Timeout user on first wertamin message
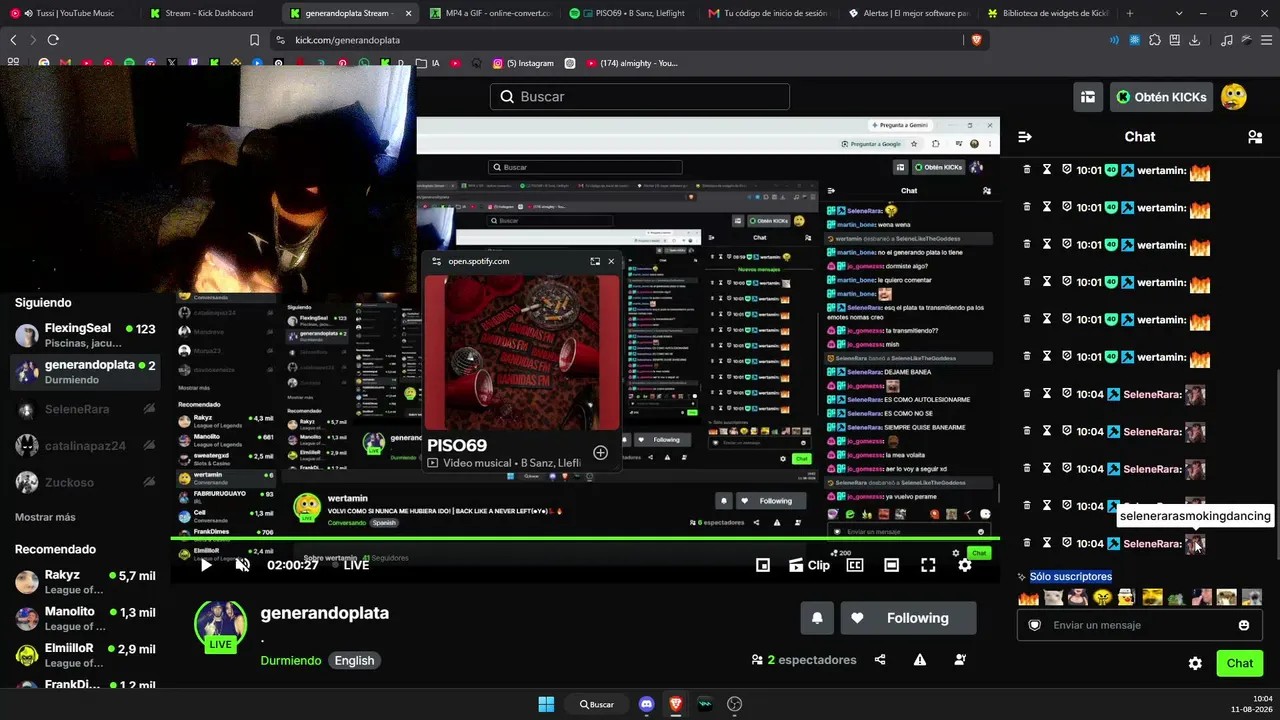This screenshot has width=1280, height=720. pyautogui.click(x=1047, y=170)
